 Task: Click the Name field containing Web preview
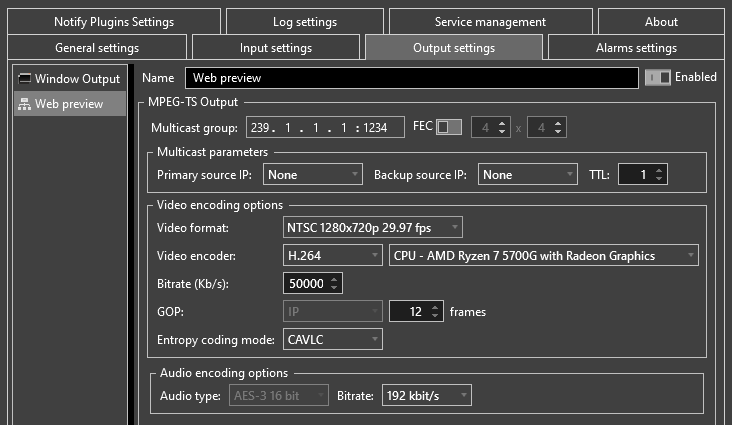pos(412,78)
